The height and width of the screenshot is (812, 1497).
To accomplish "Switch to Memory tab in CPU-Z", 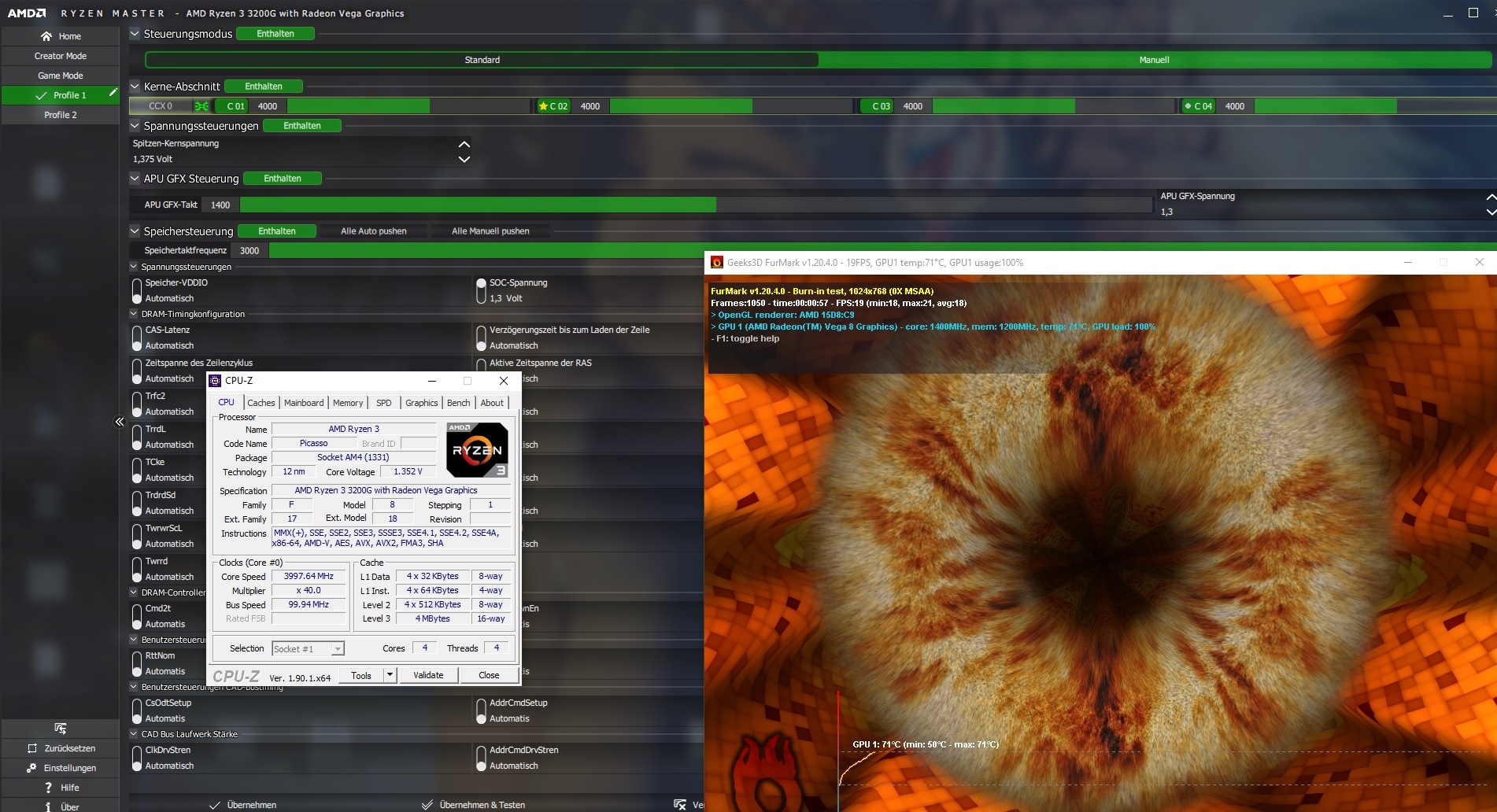I will (x=348, y=403).
